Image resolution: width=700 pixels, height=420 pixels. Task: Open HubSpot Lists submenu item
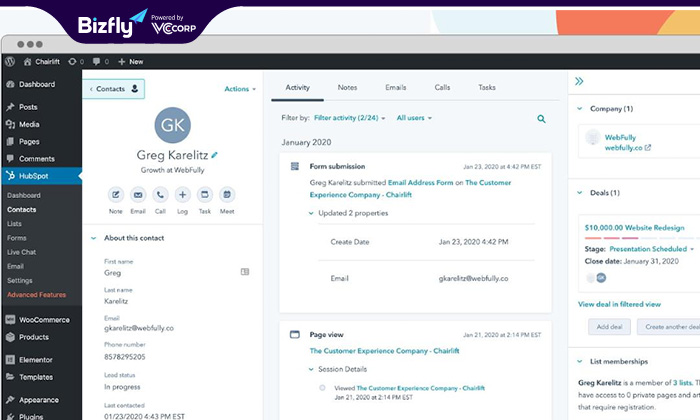tap(14, 224)
